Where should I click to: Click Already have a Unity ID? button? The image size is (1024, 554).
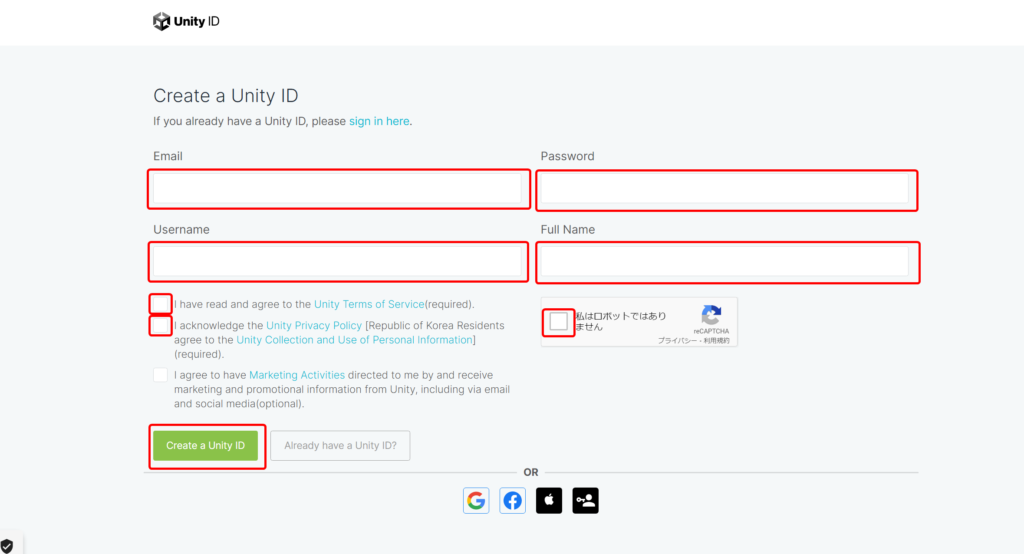click(x=340, y=446)
